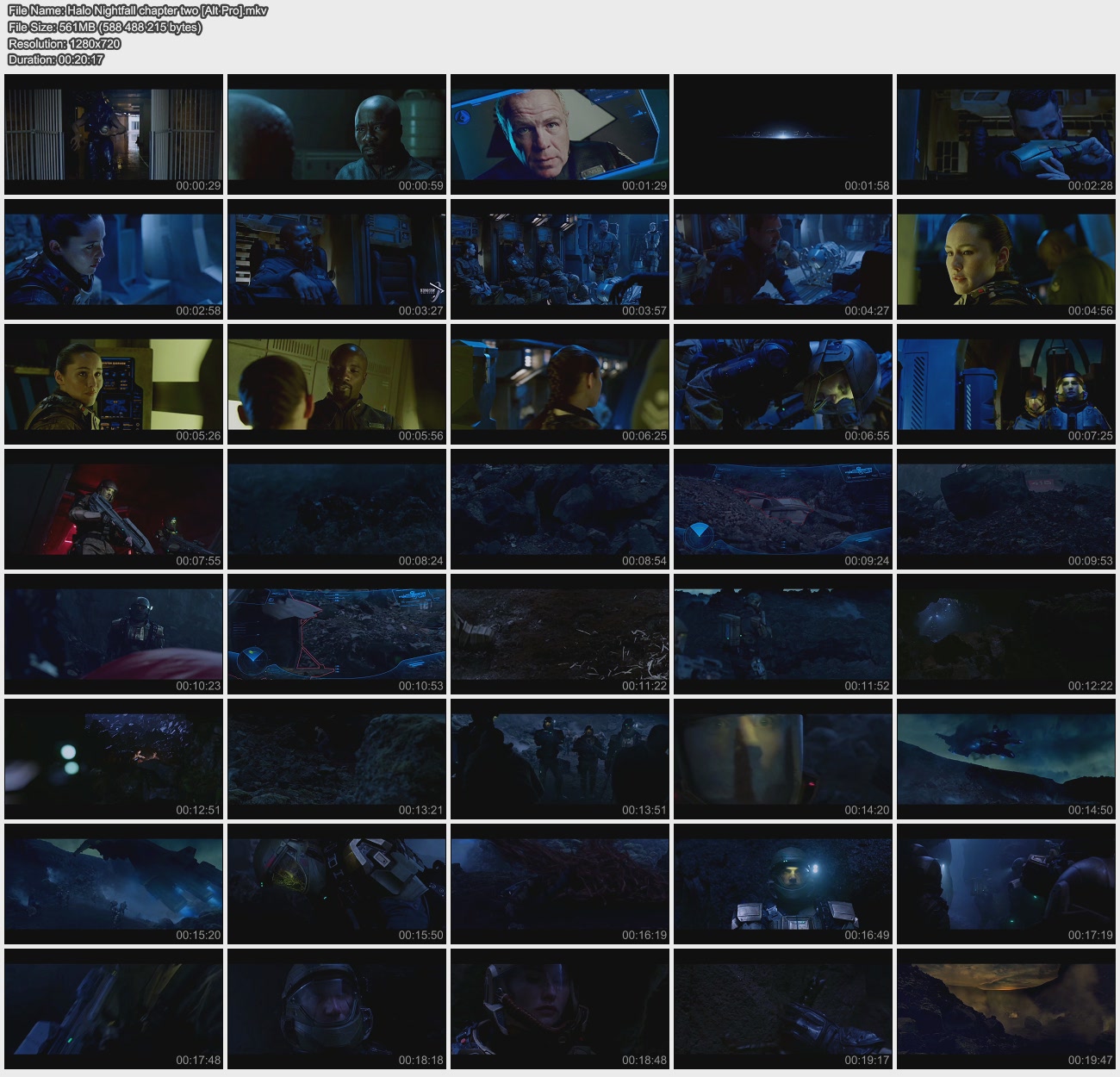Click the thumbnail timestamped 00:00:29
Viewport: 1120px width, 1077px height.
tap(114, 134)
